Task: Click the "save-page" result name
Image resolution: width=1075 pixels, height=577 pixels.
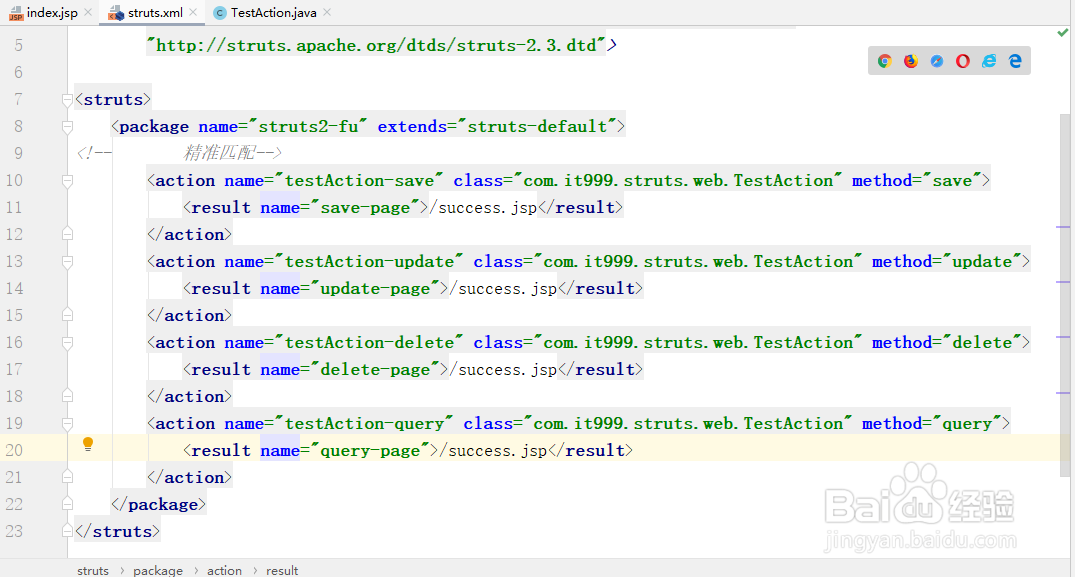Action: pos(365,208)
